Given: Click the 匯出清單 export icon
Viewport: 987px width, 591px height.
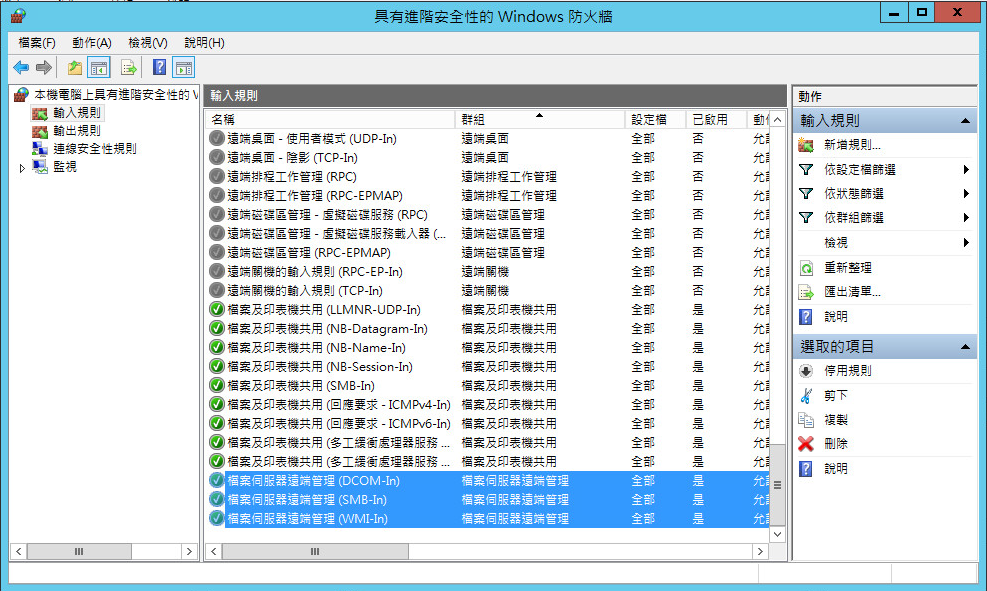Looking at the screenshot, I should (x=806, y=292).
